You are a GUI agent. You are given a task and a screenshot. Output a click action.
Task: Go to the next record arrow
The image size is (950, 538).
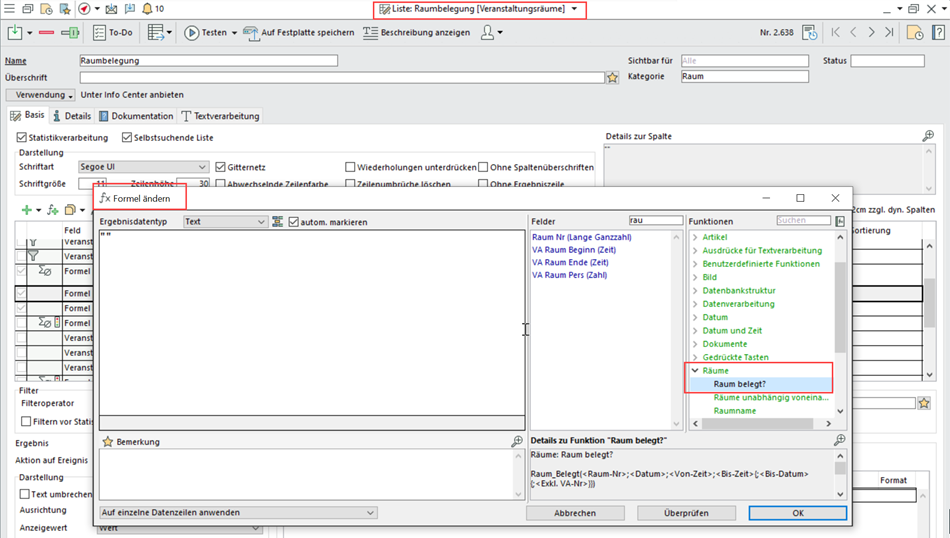point(871,33)
